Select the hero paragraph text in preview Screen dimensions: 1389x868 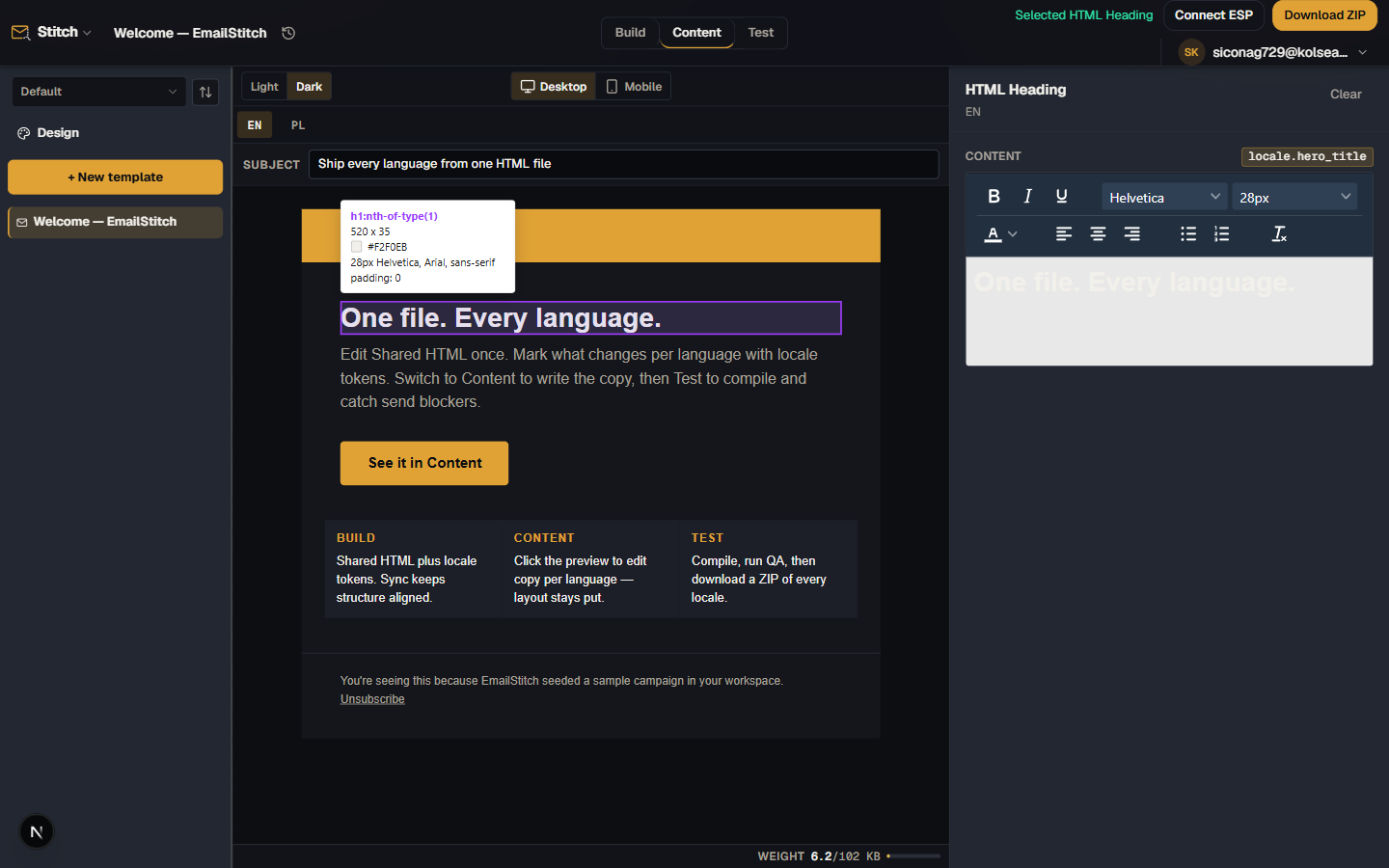tap(579, 378)
